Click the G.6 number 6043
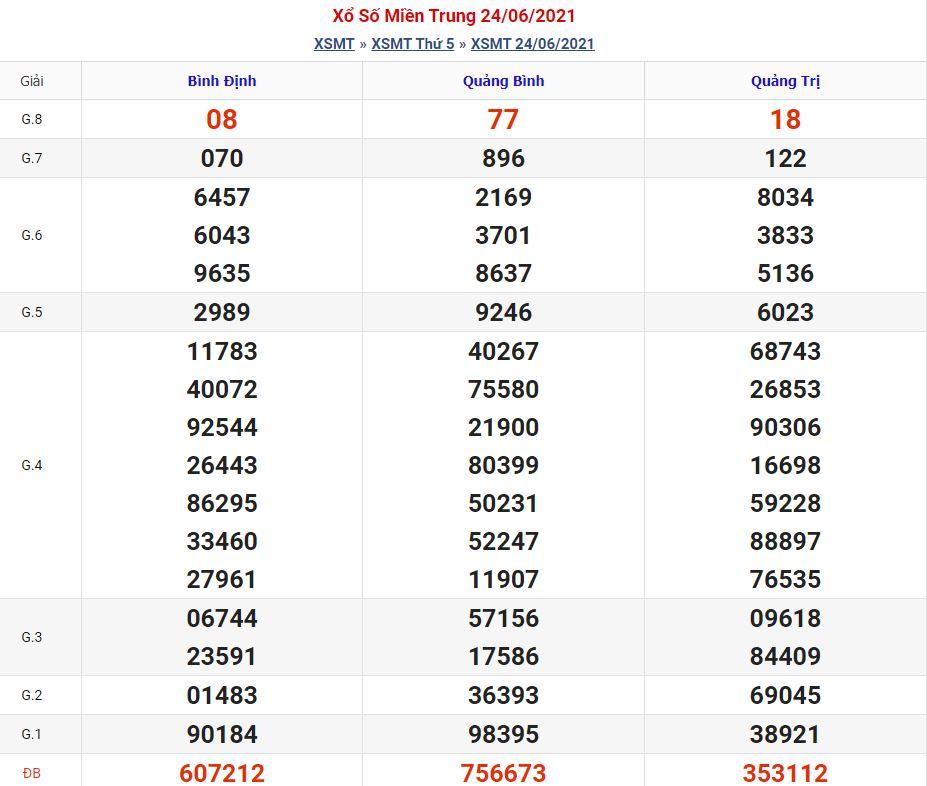The height and width of the screenshot is (786, 927). [222, 235]
